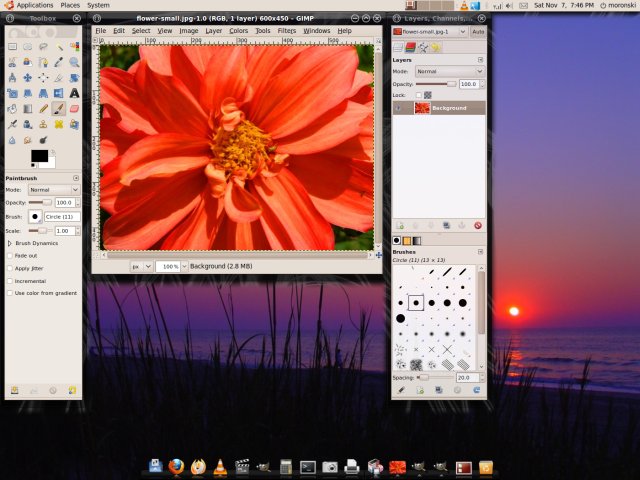This screenshot has height=480, width=640.
Task: Select the Heal tool
Action: pos(59,124)
